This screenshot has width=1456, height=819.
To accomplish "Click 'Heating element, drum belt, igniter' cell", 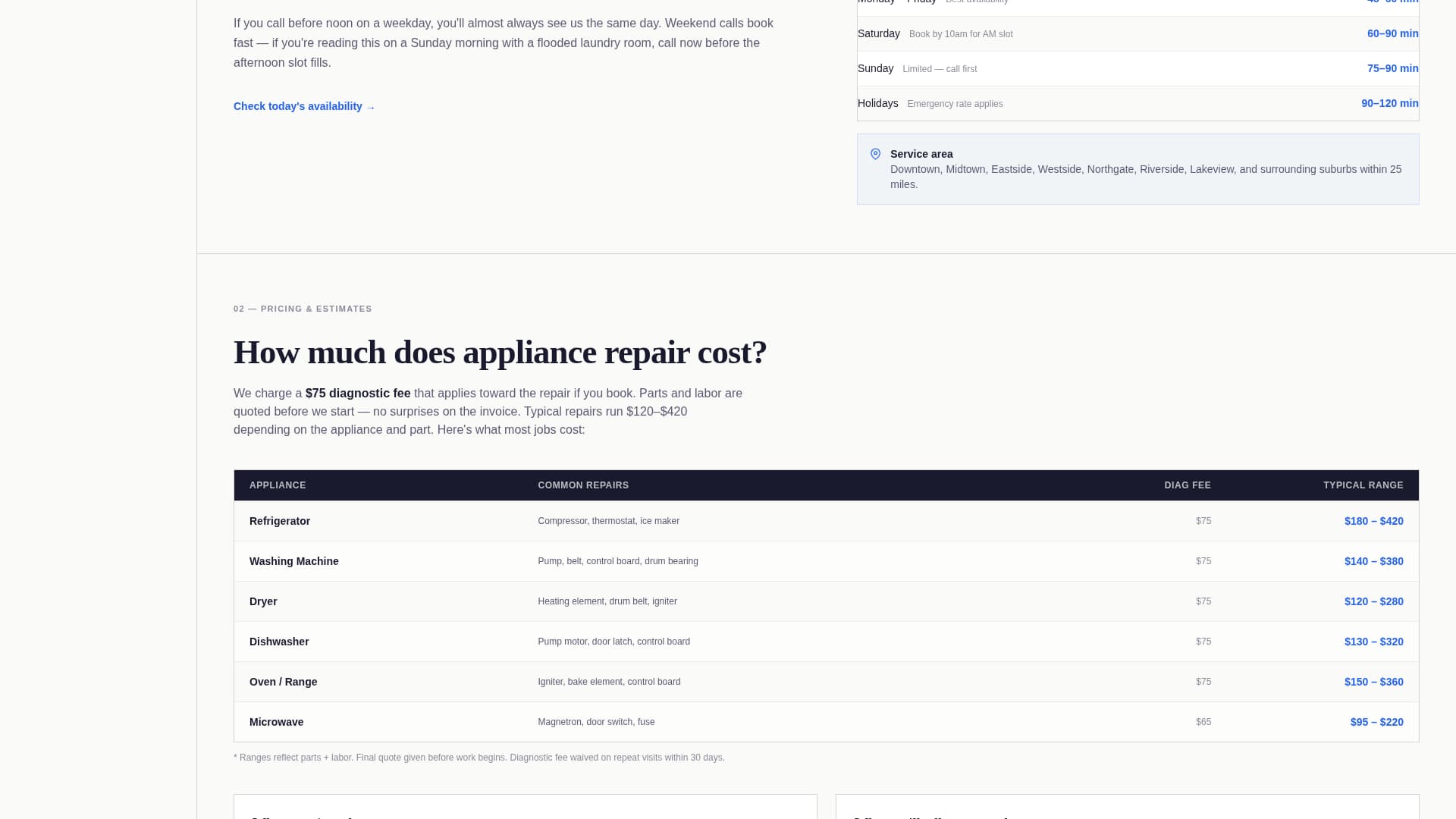I will point(607,601).
